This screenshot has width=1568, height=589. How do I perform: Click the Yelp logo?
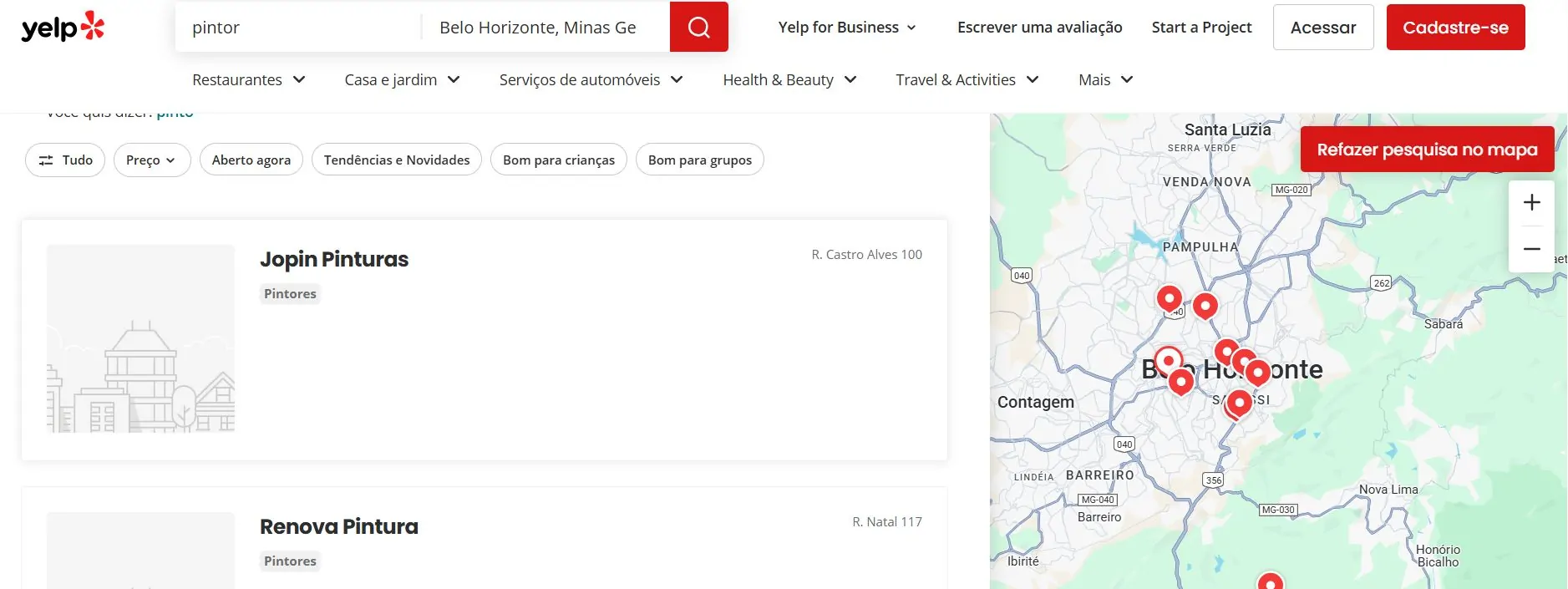(x=63, y=27)
